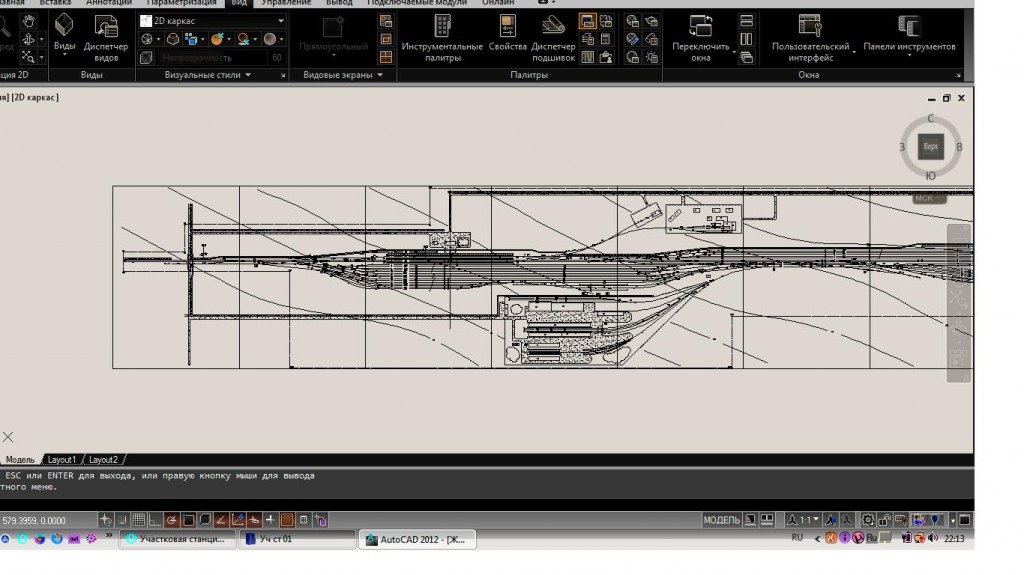This screenshot has width=1024, height=575.
Task: Click the Selection Cycling status icon
Action: pos(320,520)
